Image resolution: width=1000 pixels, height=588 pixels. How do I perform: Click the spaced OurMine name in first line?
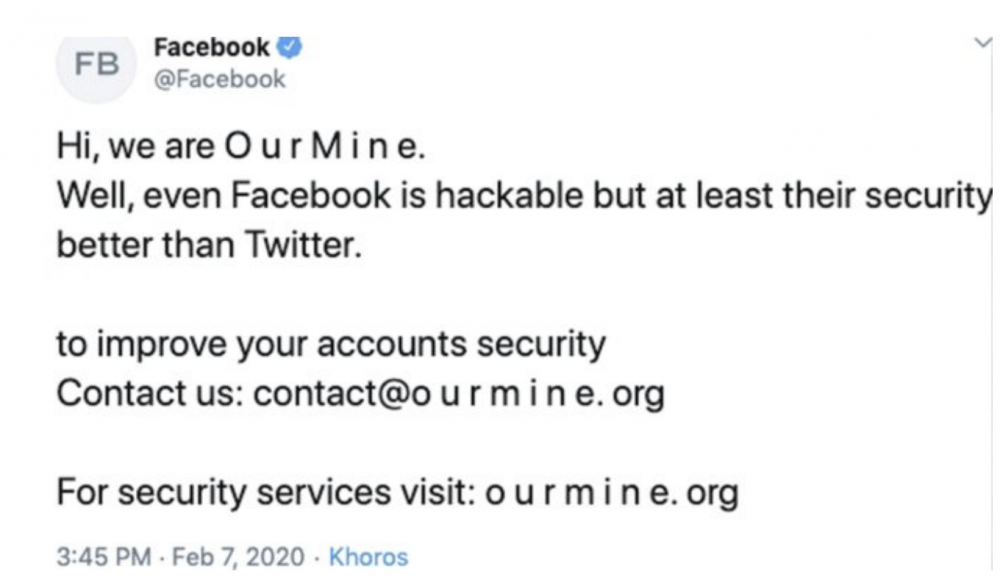pos(325,147)
